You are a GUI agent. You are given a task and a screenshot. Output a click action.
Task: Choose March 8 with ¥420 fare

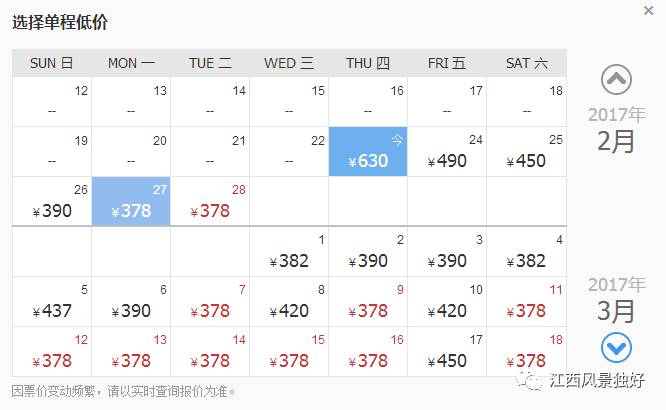(289, 302)
